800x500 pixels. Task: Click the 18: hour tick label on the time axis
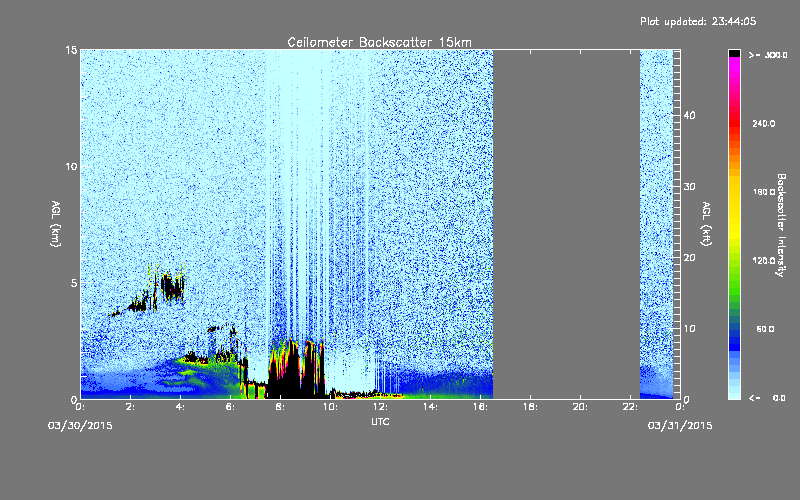coord(530,407)
